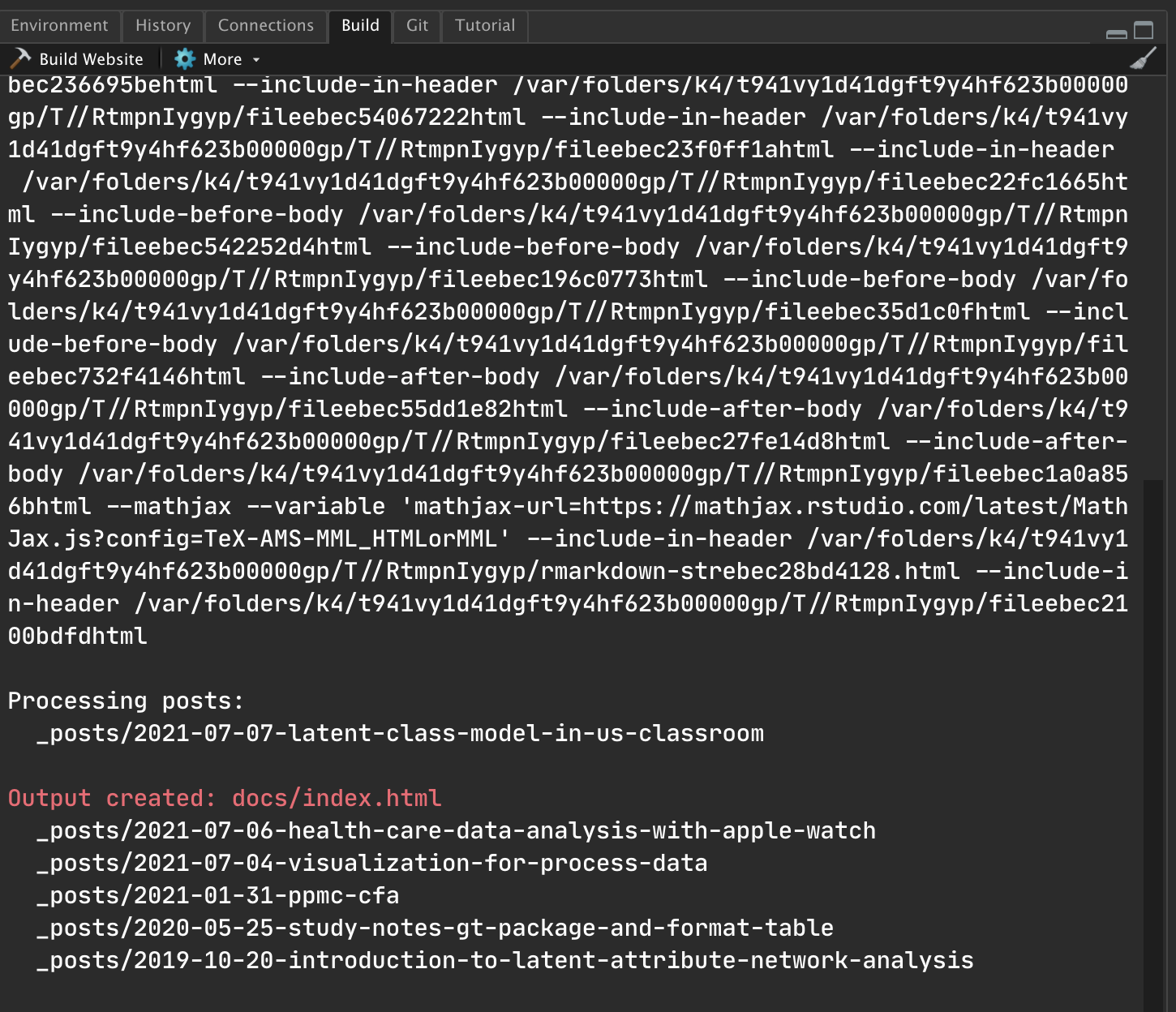Screen dimensions: 1176x1012
Task: Show the Tutorial tab
Action: [485, 26]
